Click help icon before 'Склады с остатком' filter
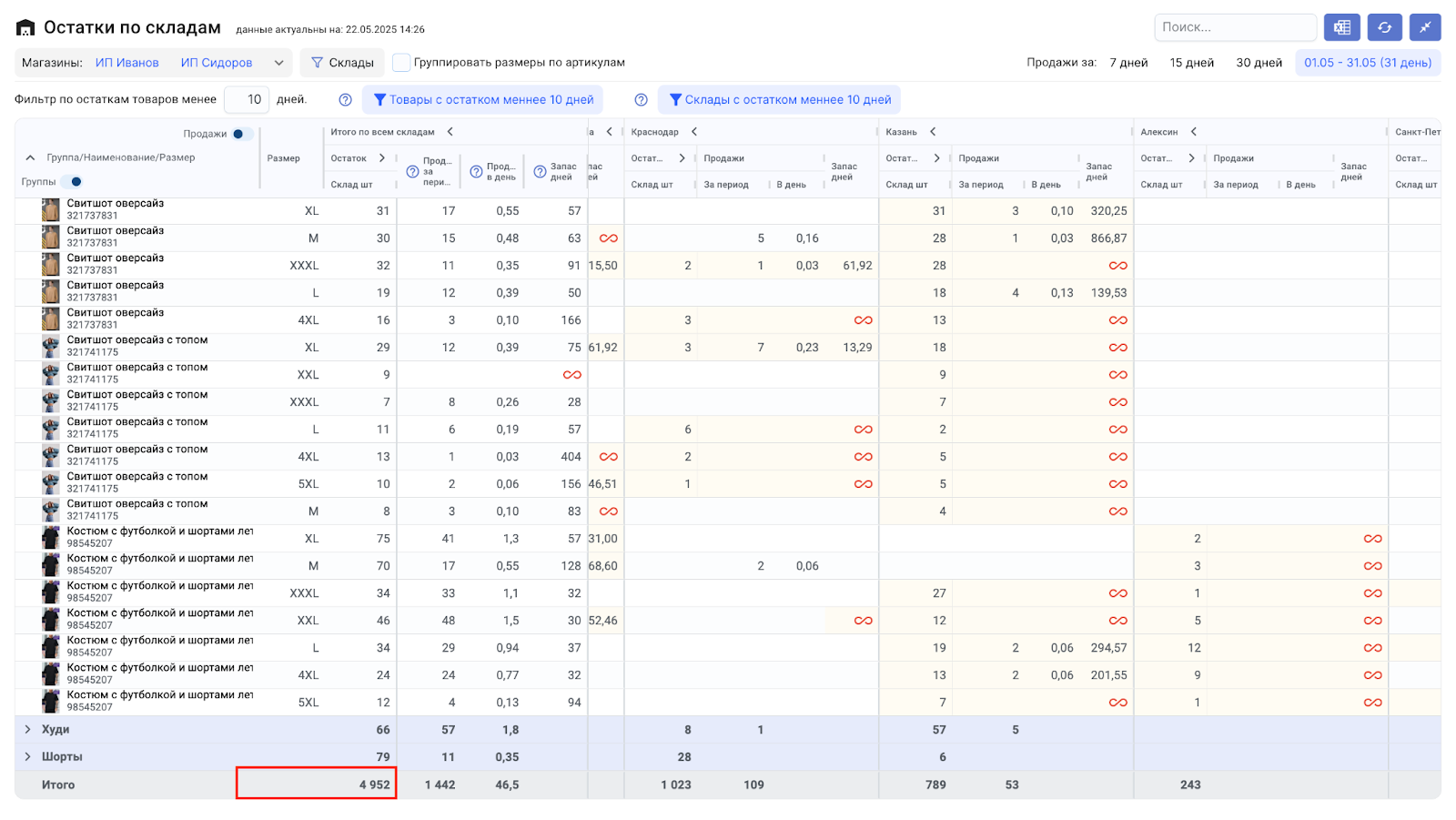This screenshot has height=820, width=1456. point(641,100)
